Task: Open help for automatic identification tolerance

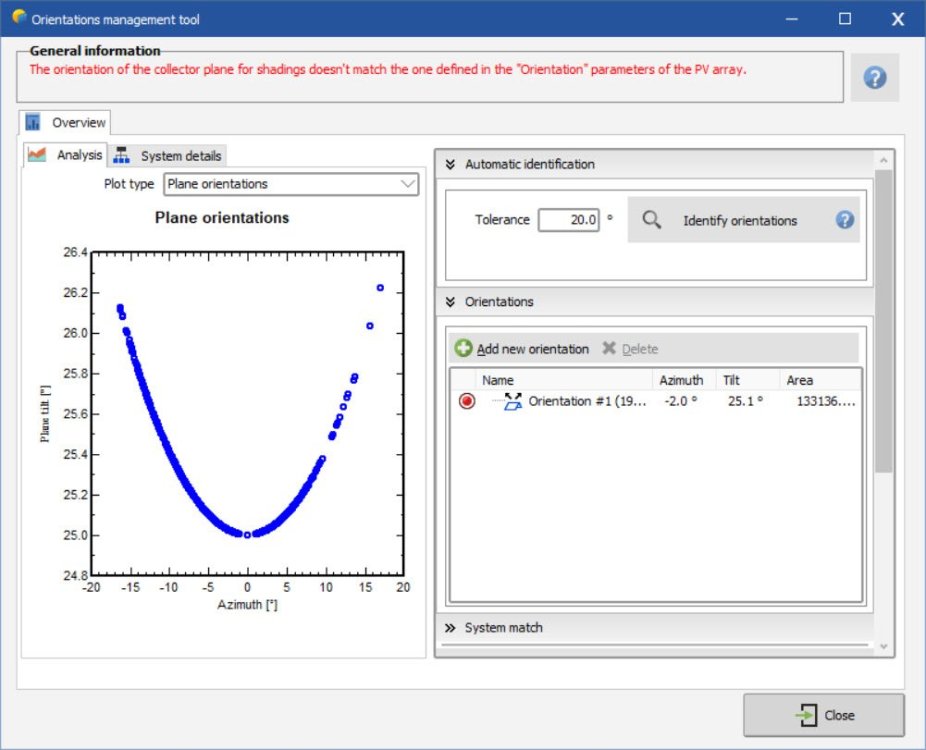Action: [x=845, y=220]
